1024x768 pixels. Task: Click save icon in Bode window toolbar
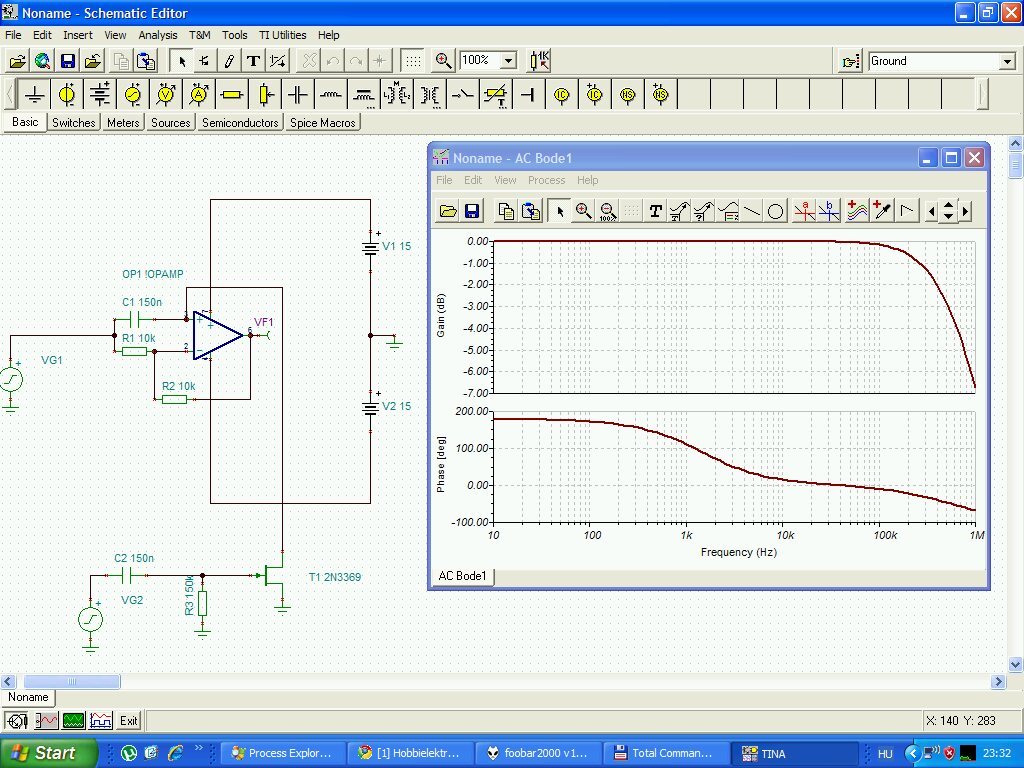coord(472,211)
